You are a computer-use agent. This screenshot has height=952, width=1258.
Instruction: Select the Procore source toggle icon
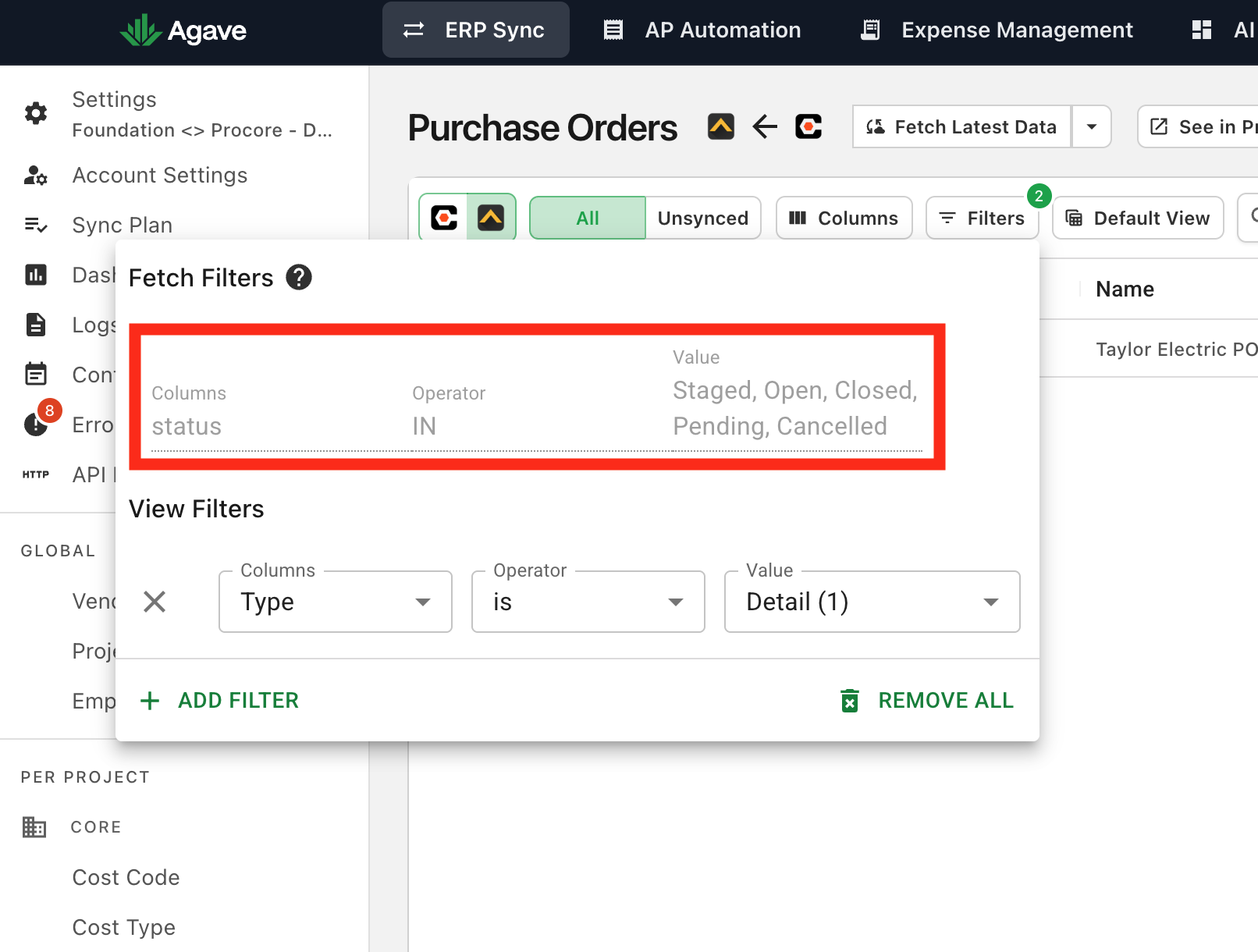pos(444,218)
